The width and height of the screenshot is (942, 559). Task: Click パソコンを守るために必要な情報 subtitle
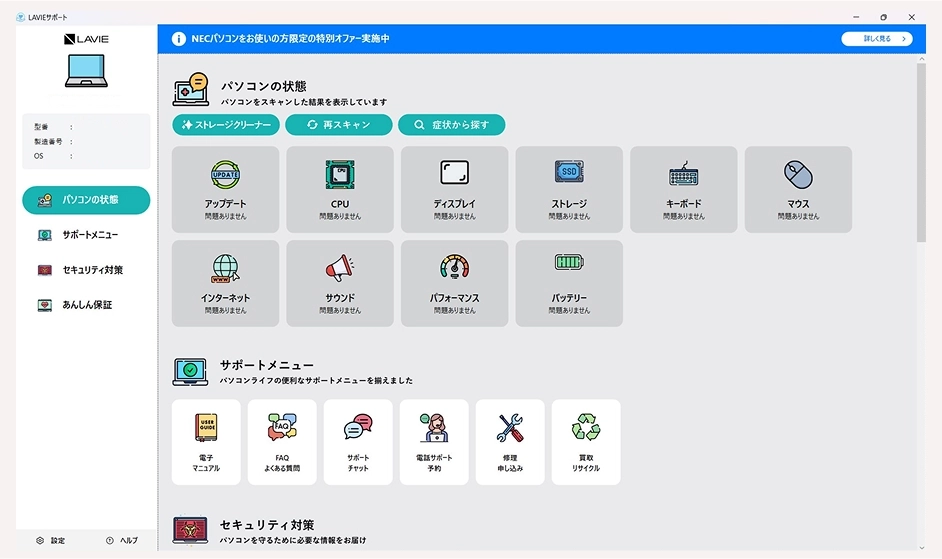click(x=293, y=540)
